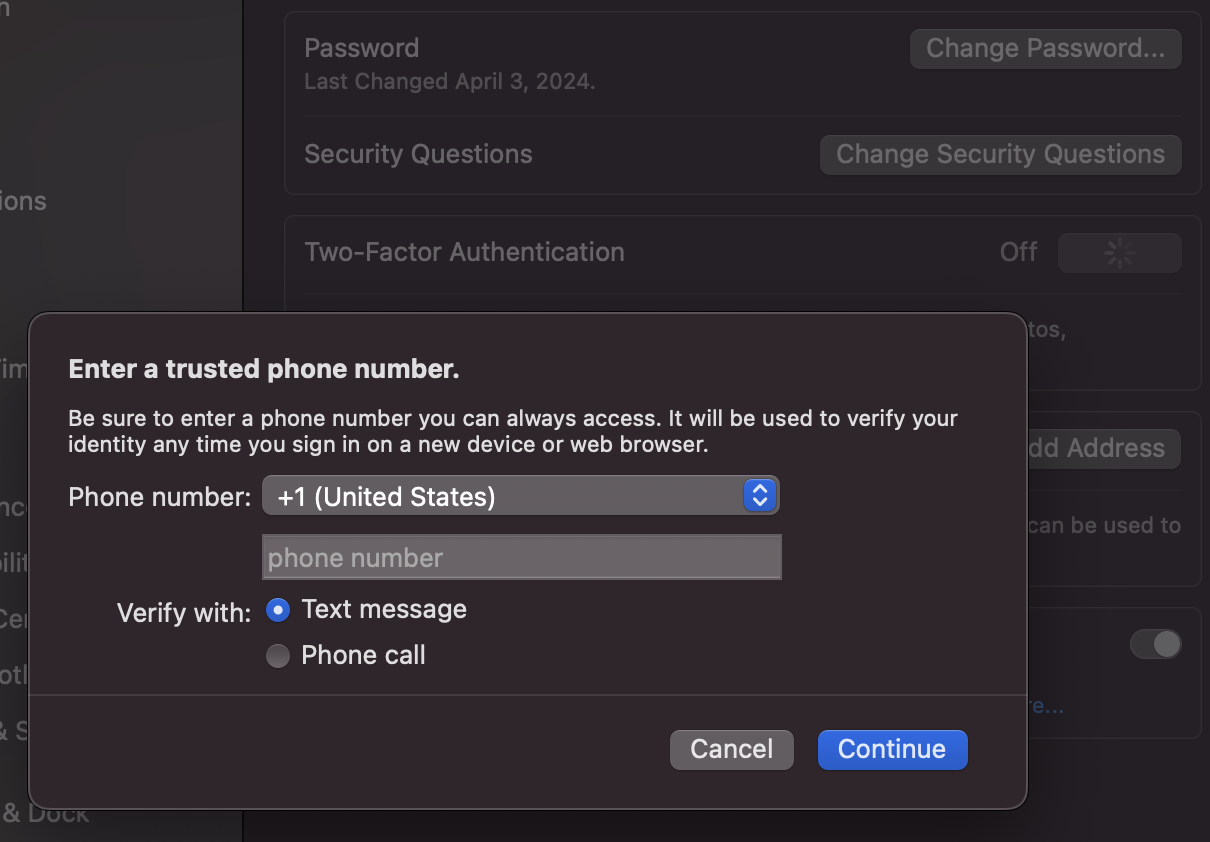Click the Two-Factor Authentication 'Off' status
The width and height of the screenshot is (1210, 842).
pyautogui.click(x=1019, y=252)
